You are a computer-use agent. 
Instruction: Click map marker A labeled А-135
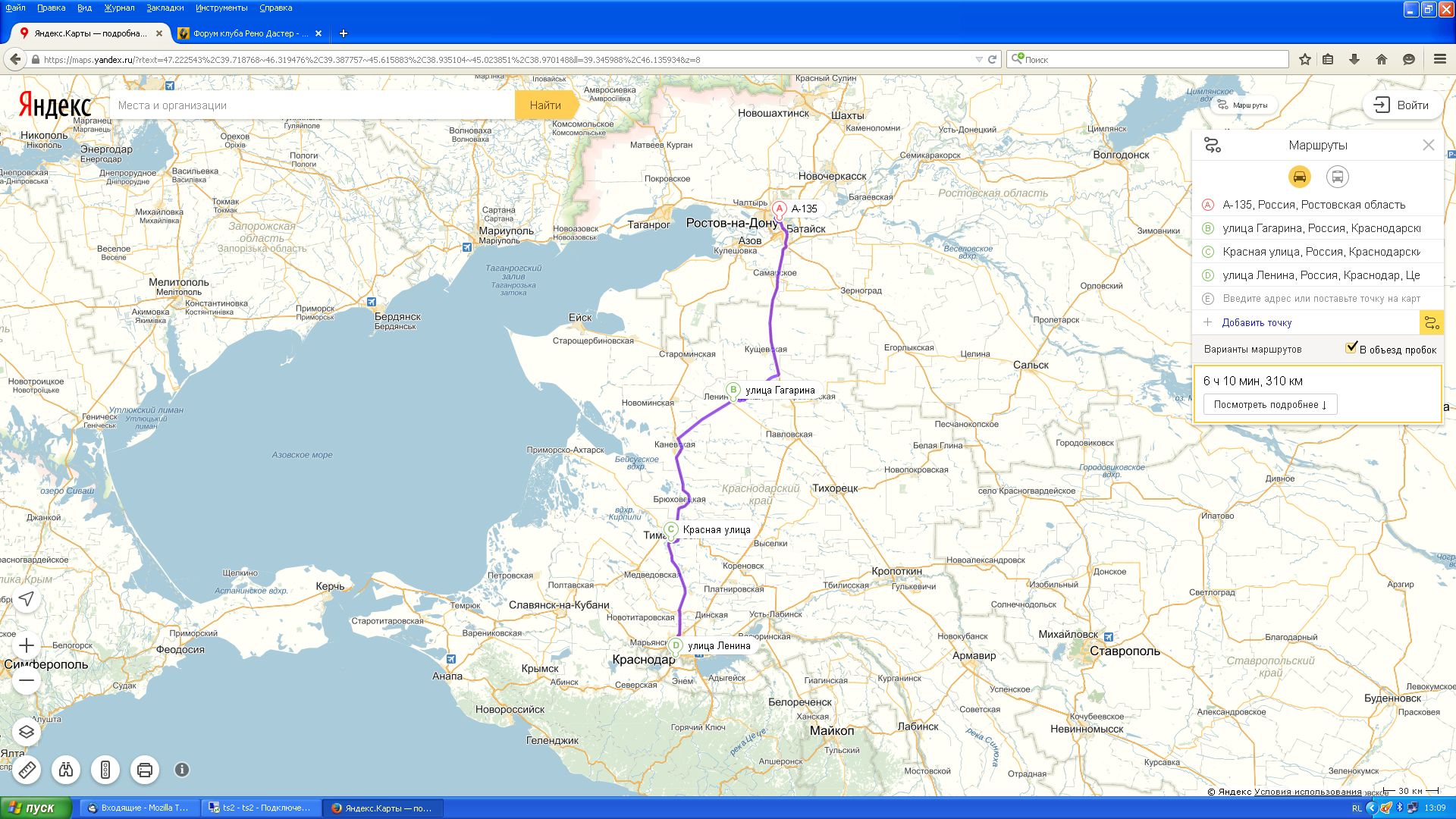coord(779,209)
